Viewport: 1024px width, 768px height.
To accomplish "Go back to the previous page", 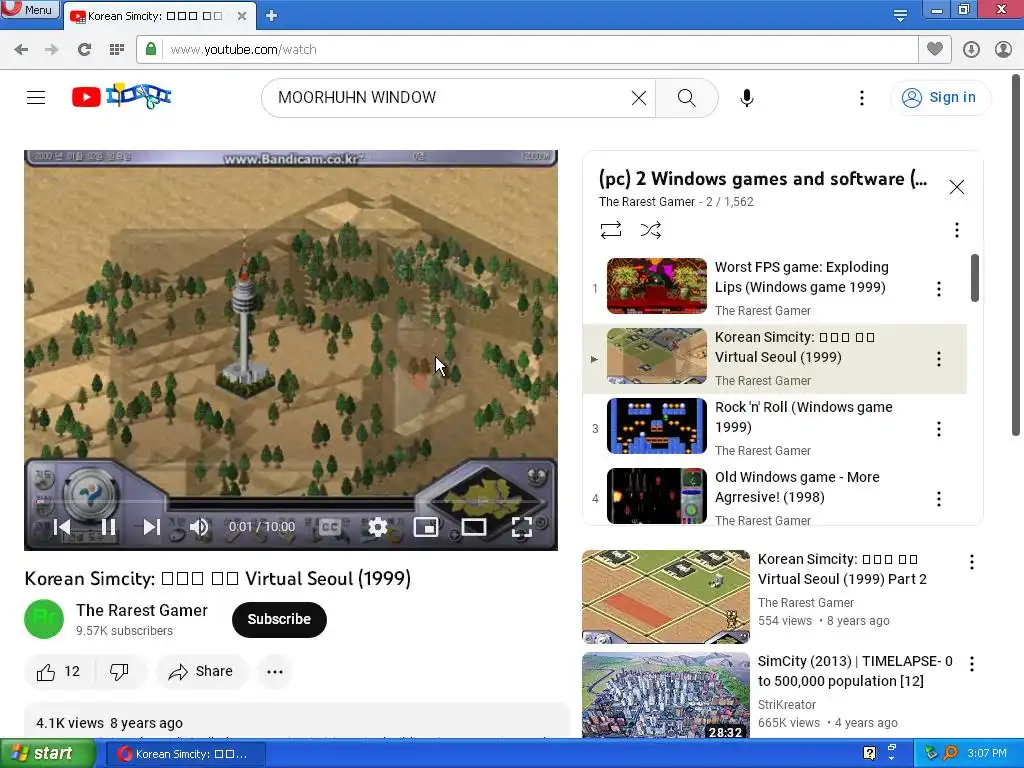I will pyautogui.click(x=21, y=50).
